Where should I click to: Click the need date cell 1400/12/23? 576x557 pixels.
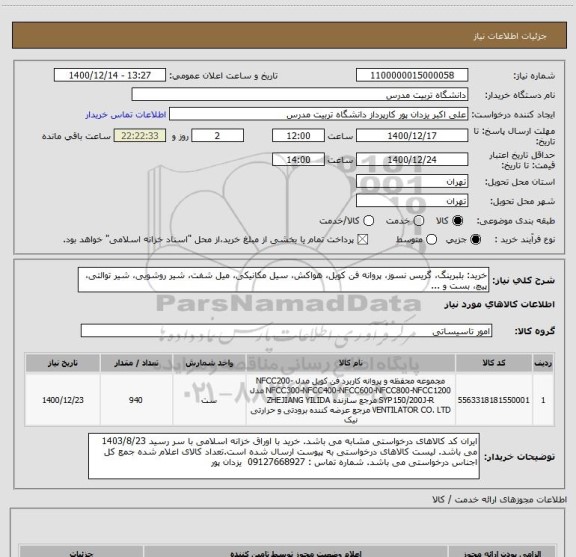pyautogui.click(x=62, y=400)
